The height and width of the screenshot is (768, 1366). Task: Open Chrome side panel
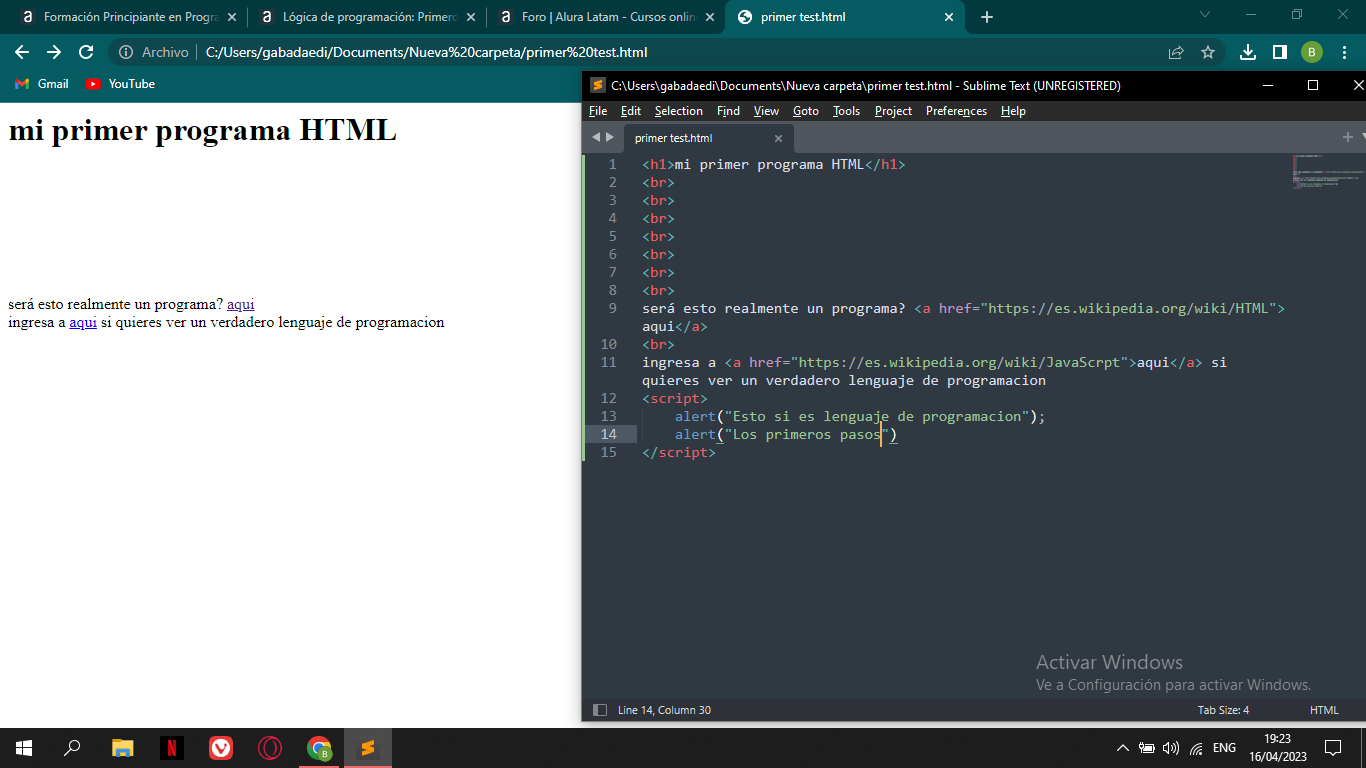(x=1280, y=52)
